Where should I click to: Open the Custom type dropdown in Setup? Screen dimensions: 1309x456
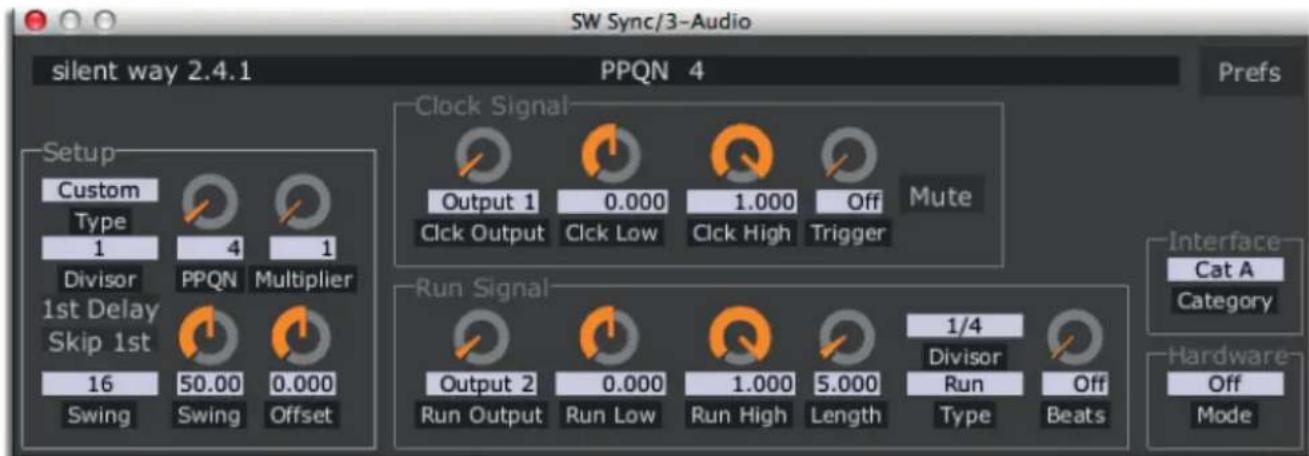tap(99, 190)
